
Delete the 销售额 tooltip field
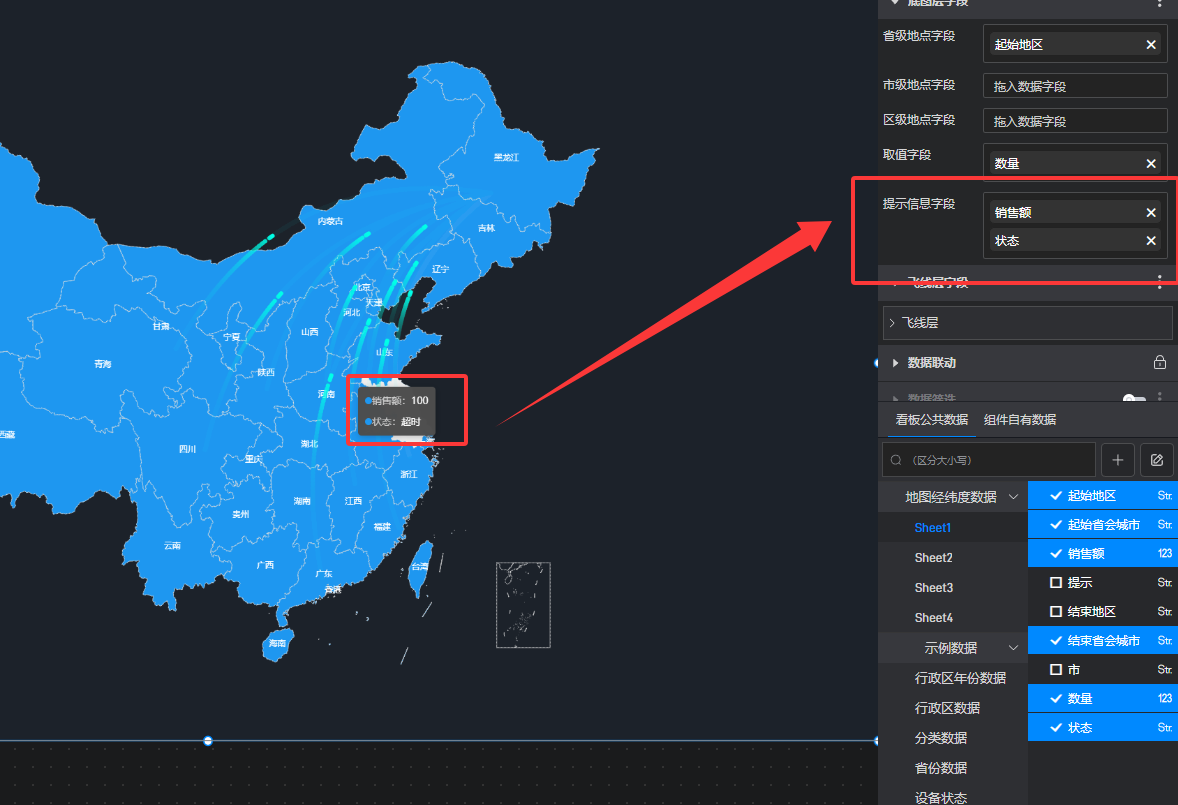point(1150,212)
